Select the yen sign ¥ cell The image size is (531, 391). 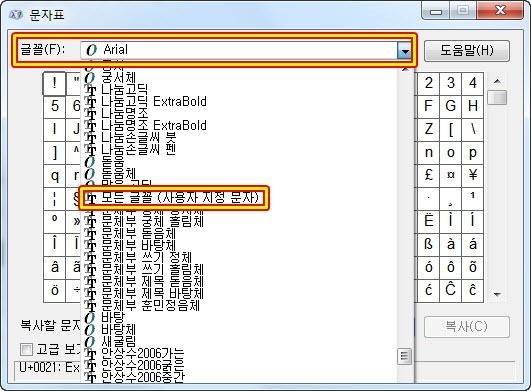click(472, 176)
